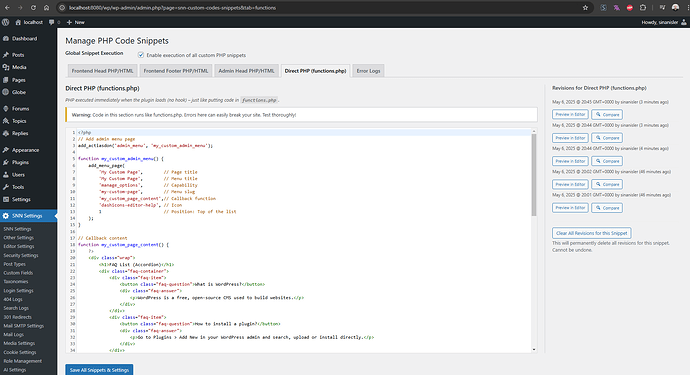This screenshot has width=690, height=375.
Task: Reload the page with the refresh icon
Action: point(33,7)
